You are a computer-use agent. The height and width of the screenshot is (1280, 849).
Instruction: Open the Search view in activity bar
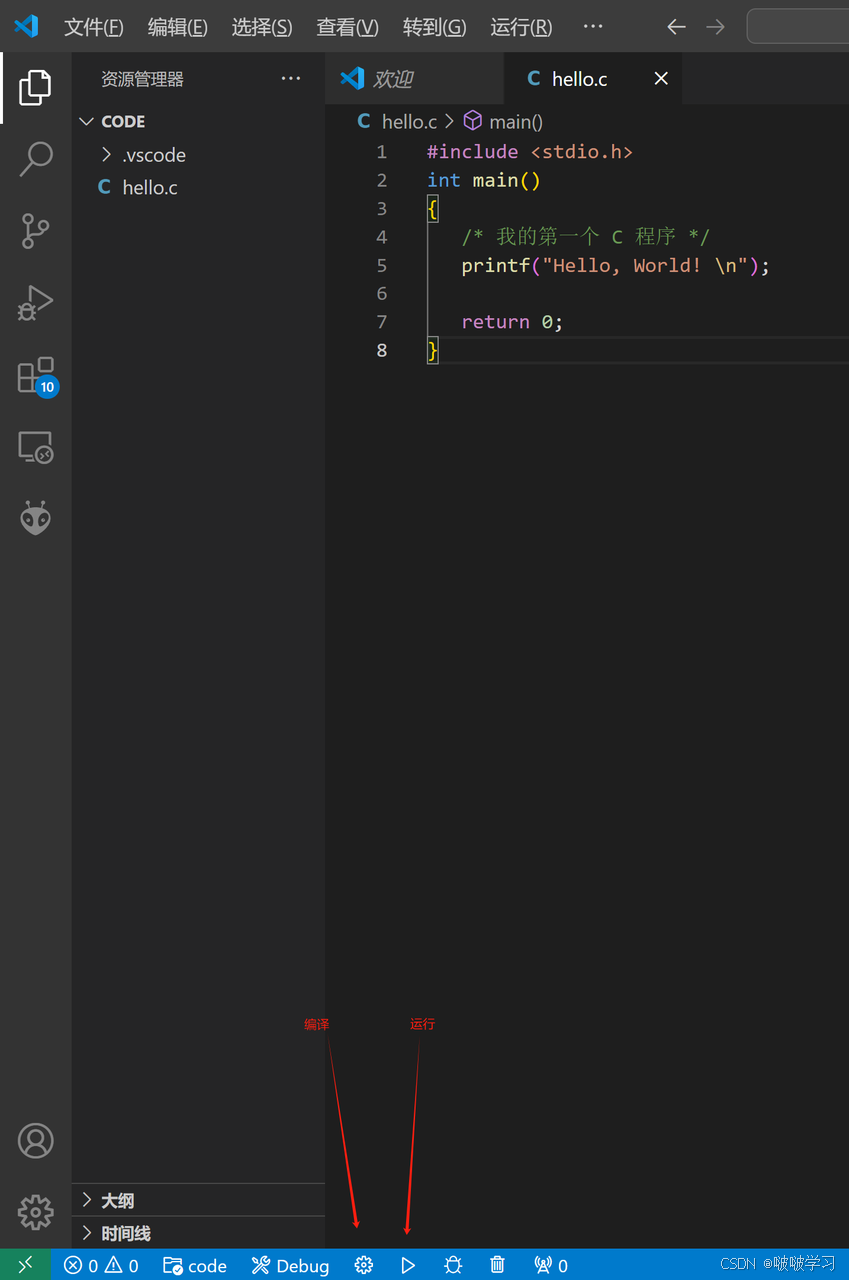click(35, 159)
